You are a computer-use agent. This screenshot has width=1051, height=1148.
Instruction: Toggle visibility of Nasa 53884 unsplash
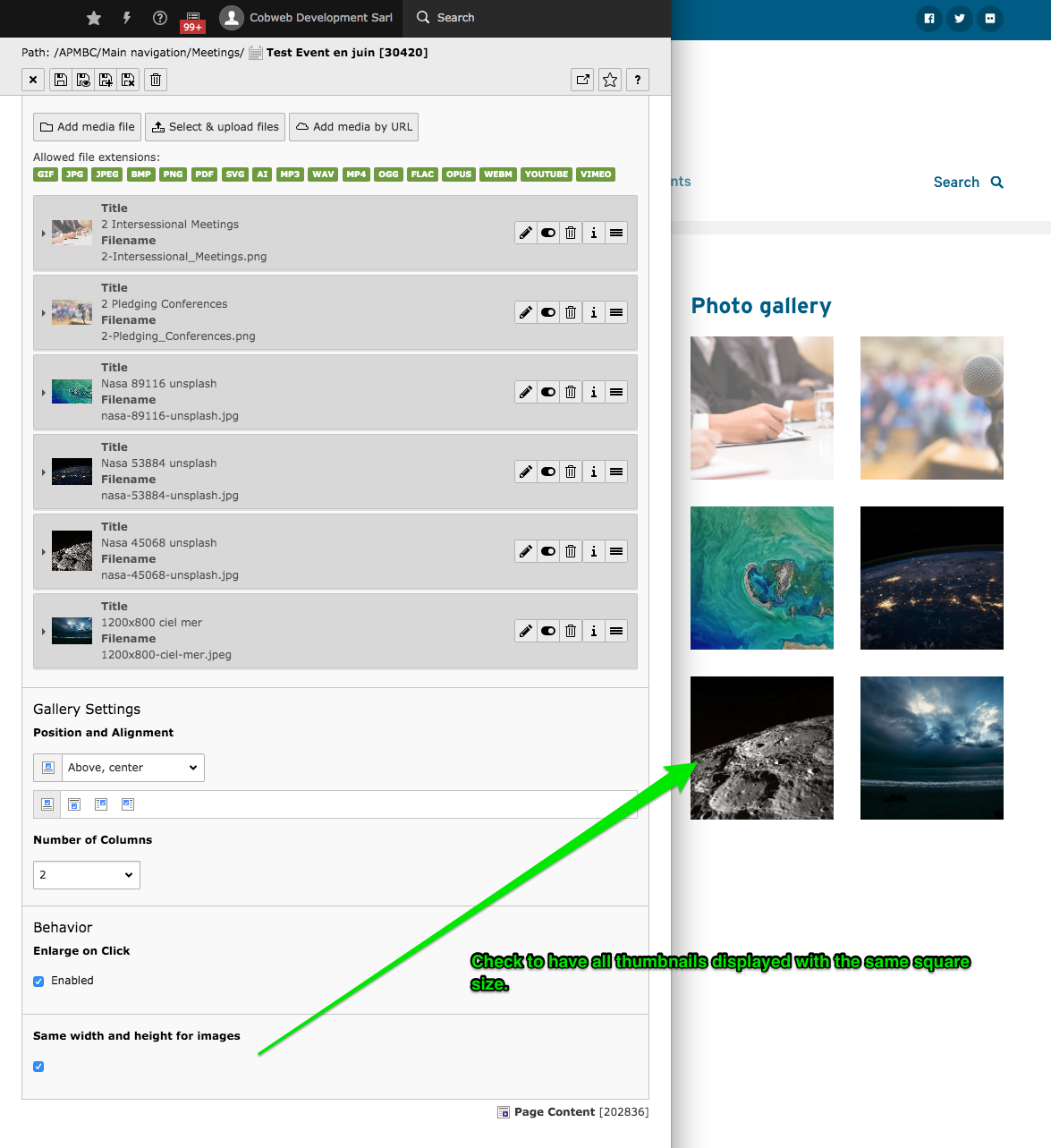(x=548, y=472)
